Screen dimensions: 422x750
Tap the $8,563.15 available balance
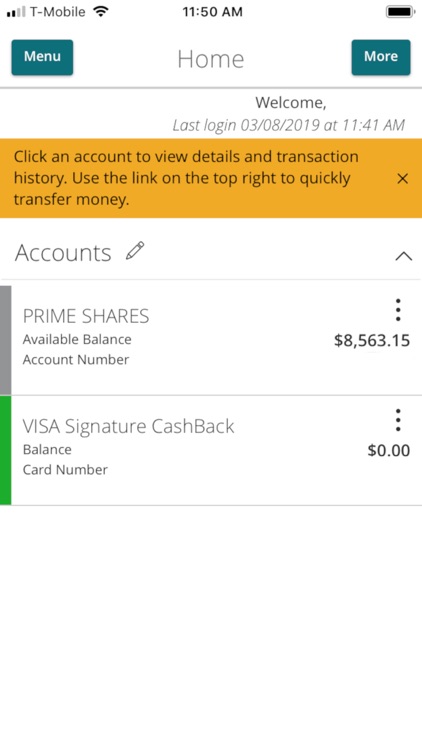[x=372, y=341]
